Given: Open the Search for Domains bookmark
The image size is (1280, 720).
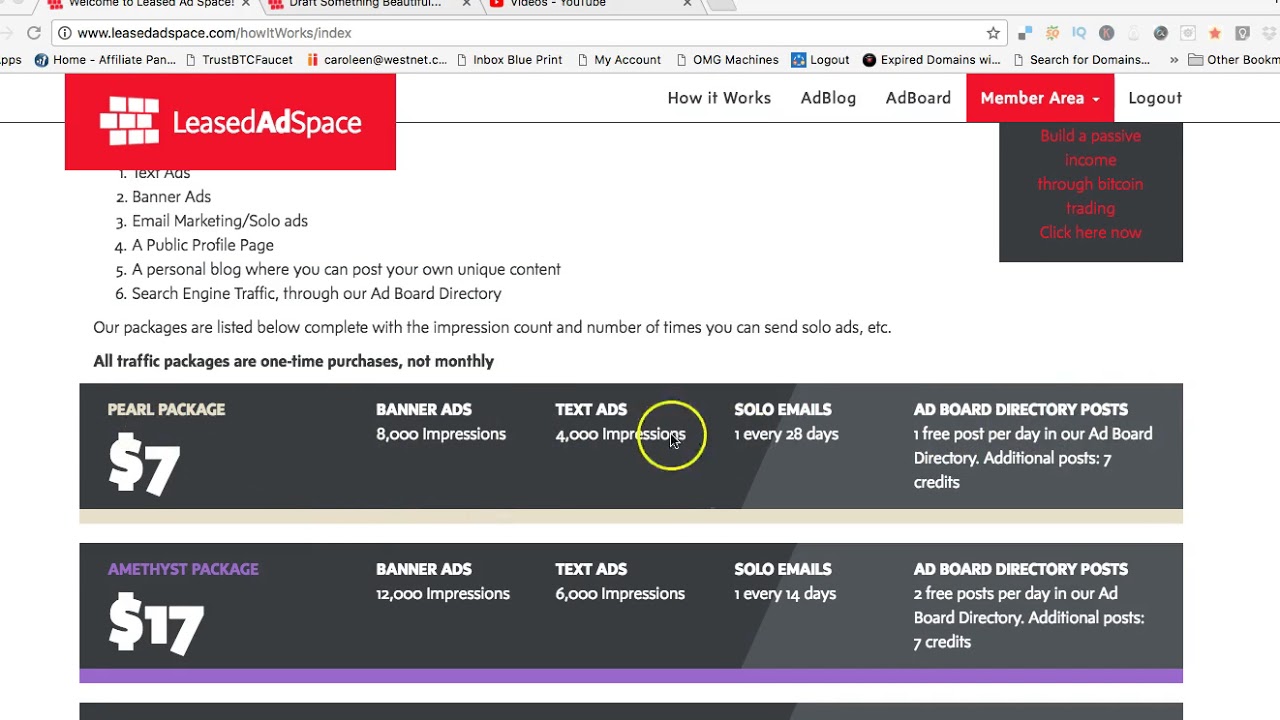Looking at the screenshot, I should (1081, 60).
